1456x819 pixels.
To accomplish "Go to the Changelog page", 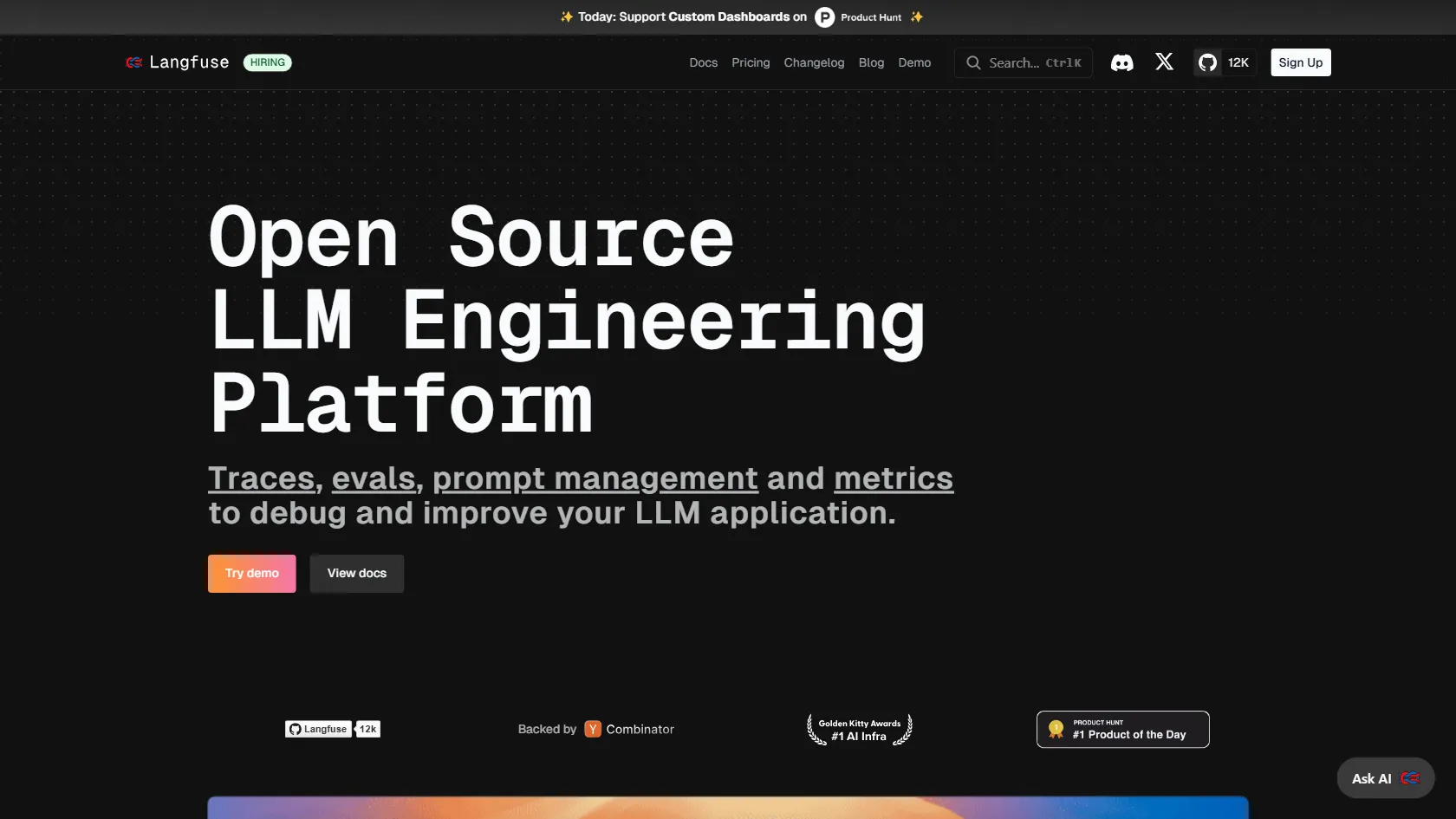I will coord(814,62).
